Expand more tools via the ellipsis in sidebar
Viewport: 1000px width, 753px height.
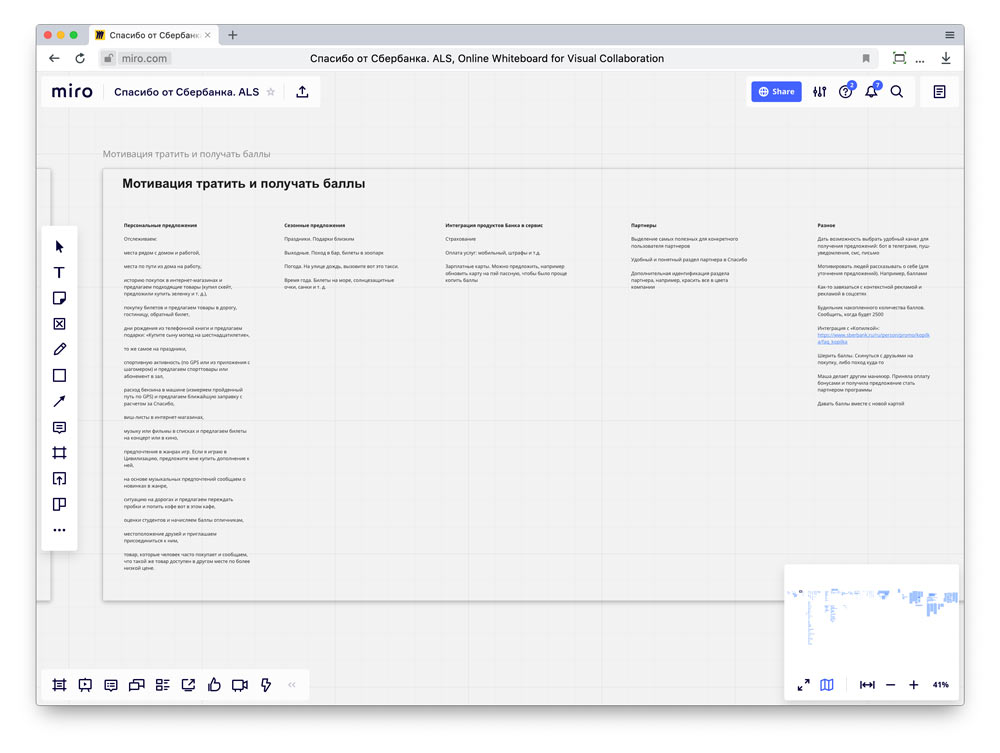[59, 529]
